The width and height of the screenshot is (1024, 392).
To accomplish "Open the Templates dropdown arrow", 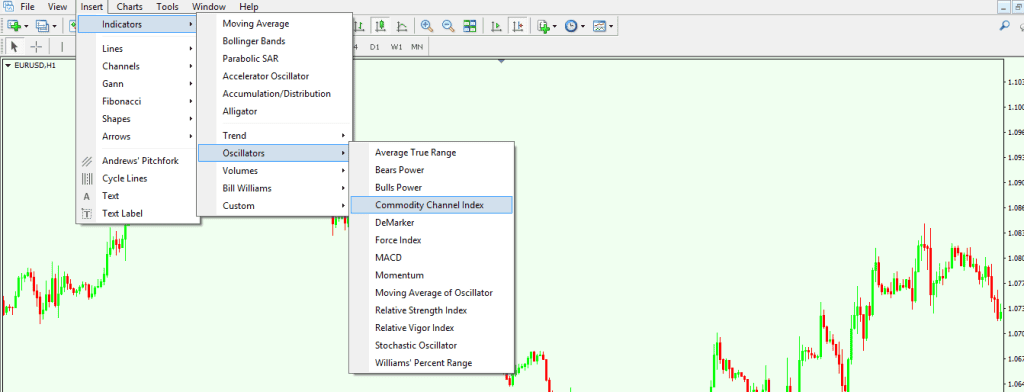I will [x=611, y=27].
